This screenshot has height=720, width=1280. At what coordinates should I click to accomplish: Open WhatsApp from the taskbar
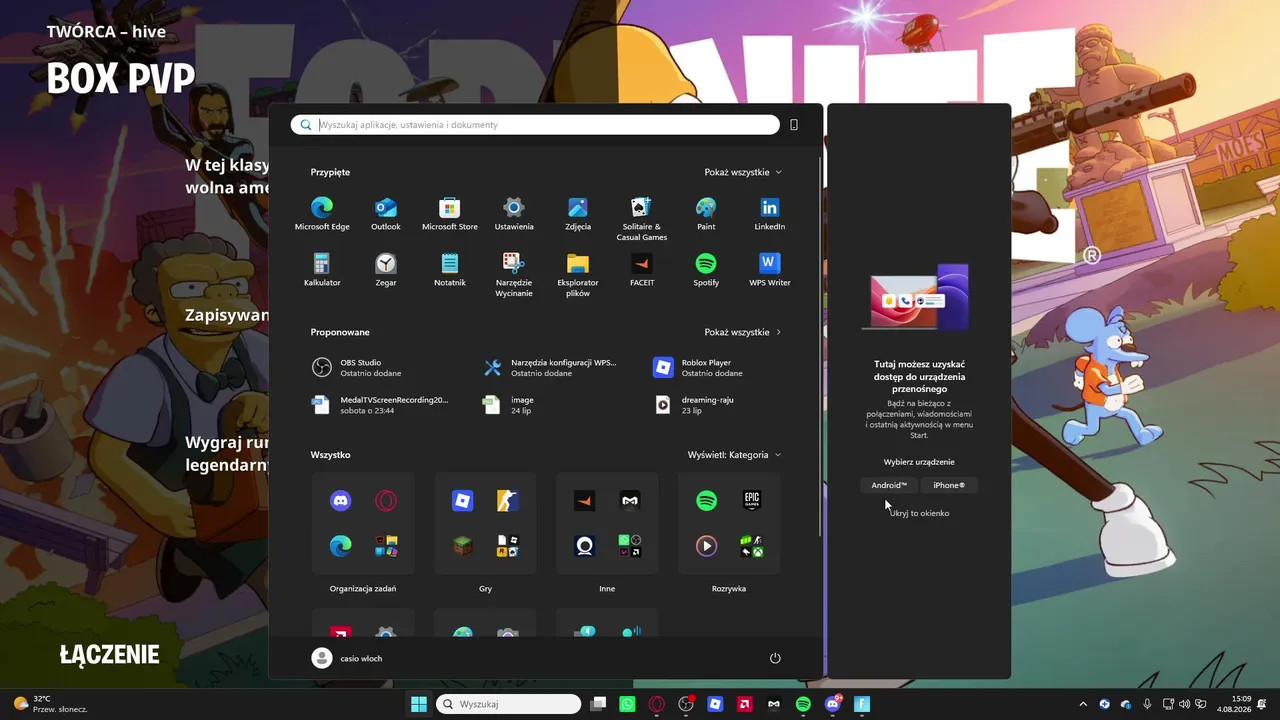[627, 704]
